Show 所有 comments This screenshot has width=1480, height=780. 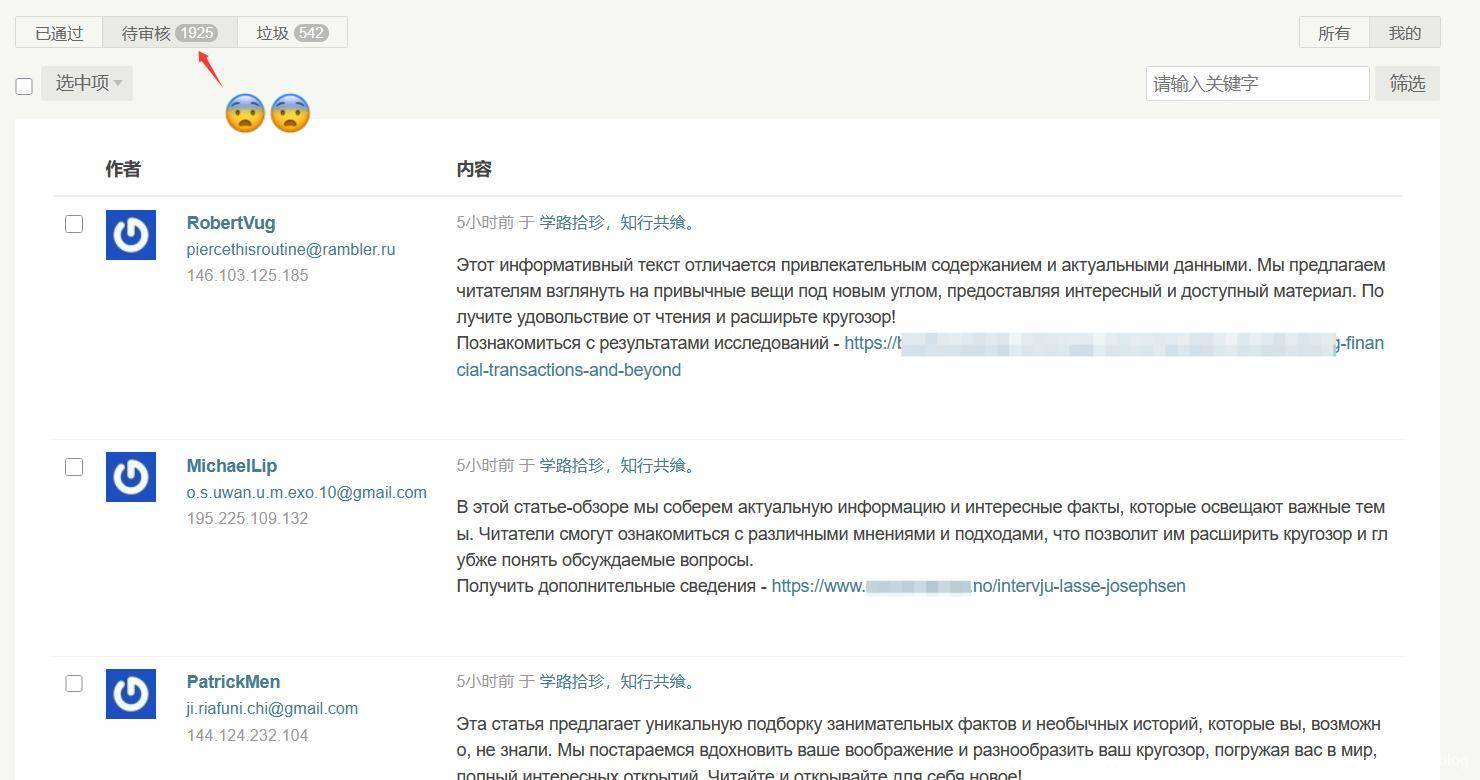point(1334,33)
